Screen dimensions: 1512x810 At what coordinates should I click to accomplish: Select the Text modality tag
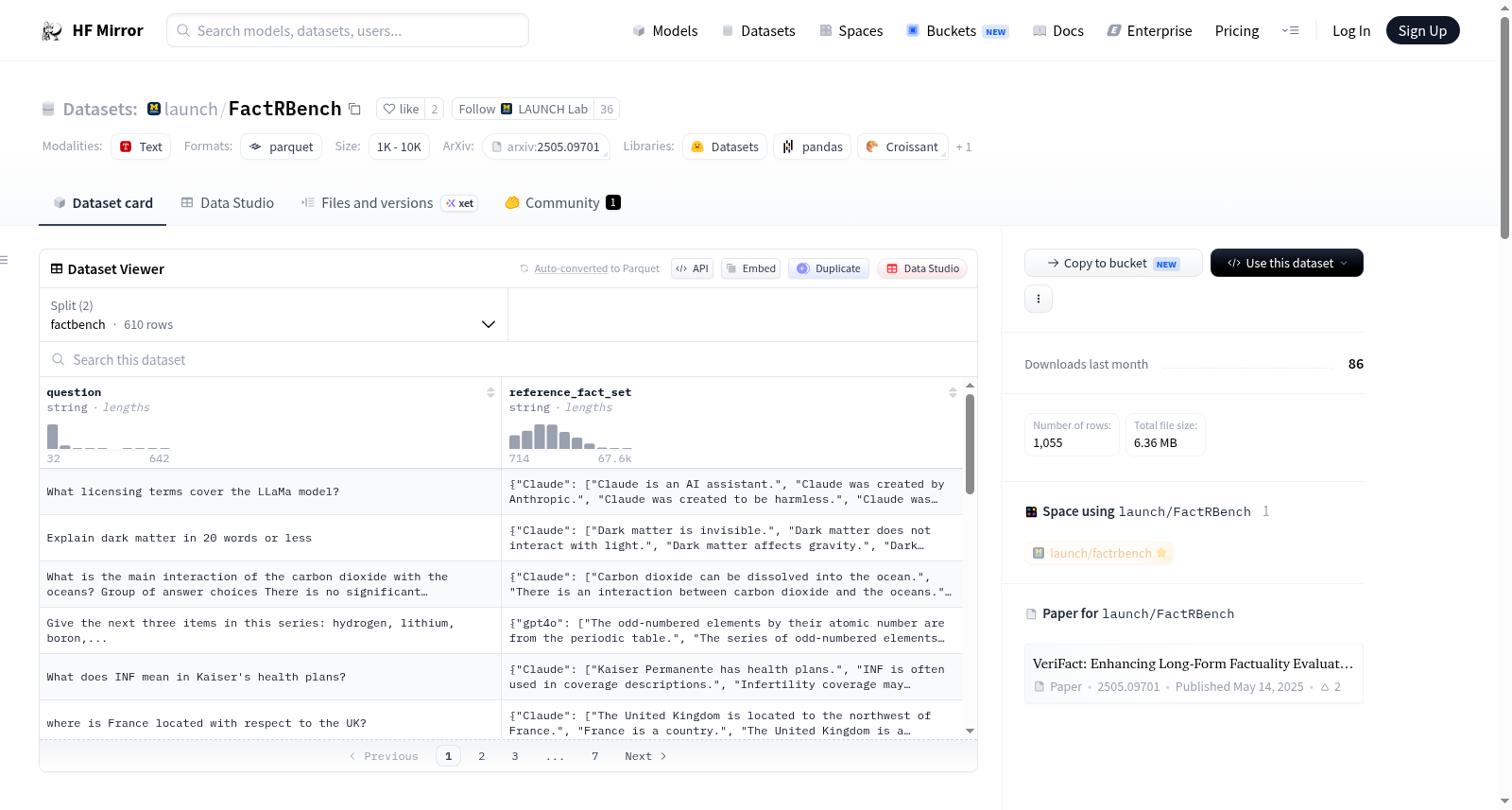point(141,146)
